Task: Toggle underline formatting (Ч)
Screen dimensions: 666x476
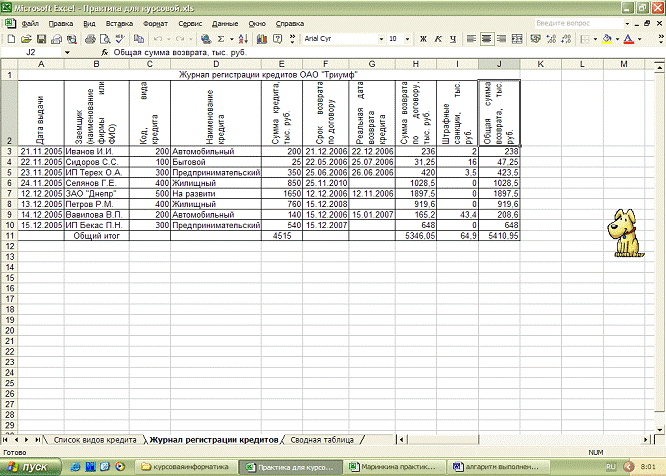Action: [454, 39]
